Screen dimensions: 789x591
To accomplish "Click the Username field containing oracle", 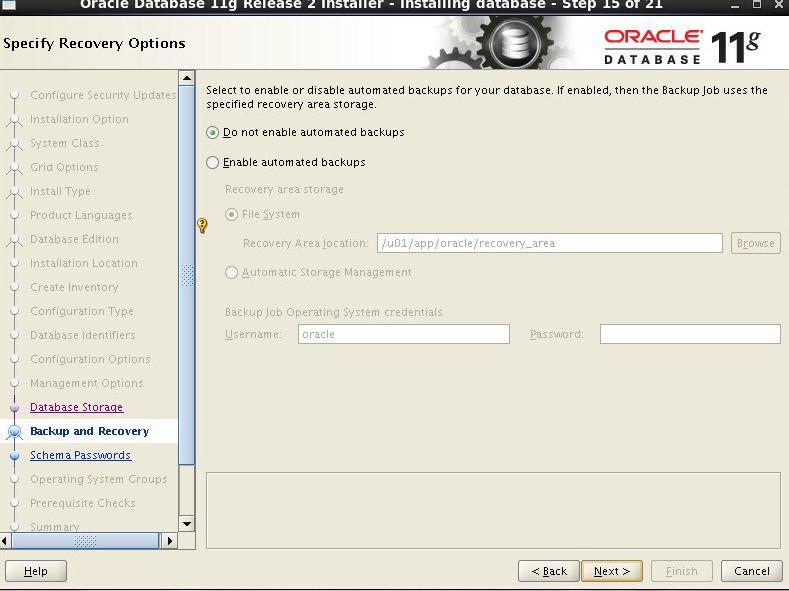I will [x=404, y=334].
